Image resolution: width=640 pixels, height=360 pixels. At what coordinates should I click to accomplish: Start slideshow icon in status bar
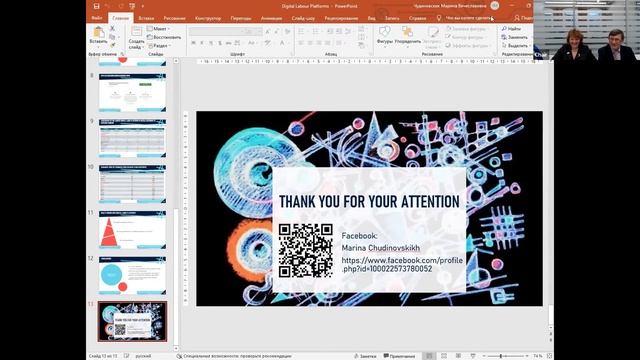473,356
